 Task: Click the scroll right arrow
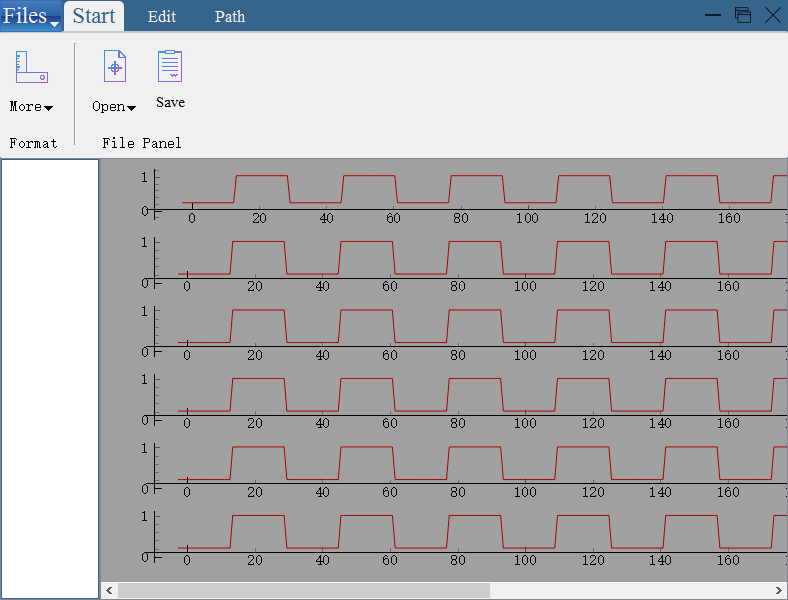tap(778, 590)
